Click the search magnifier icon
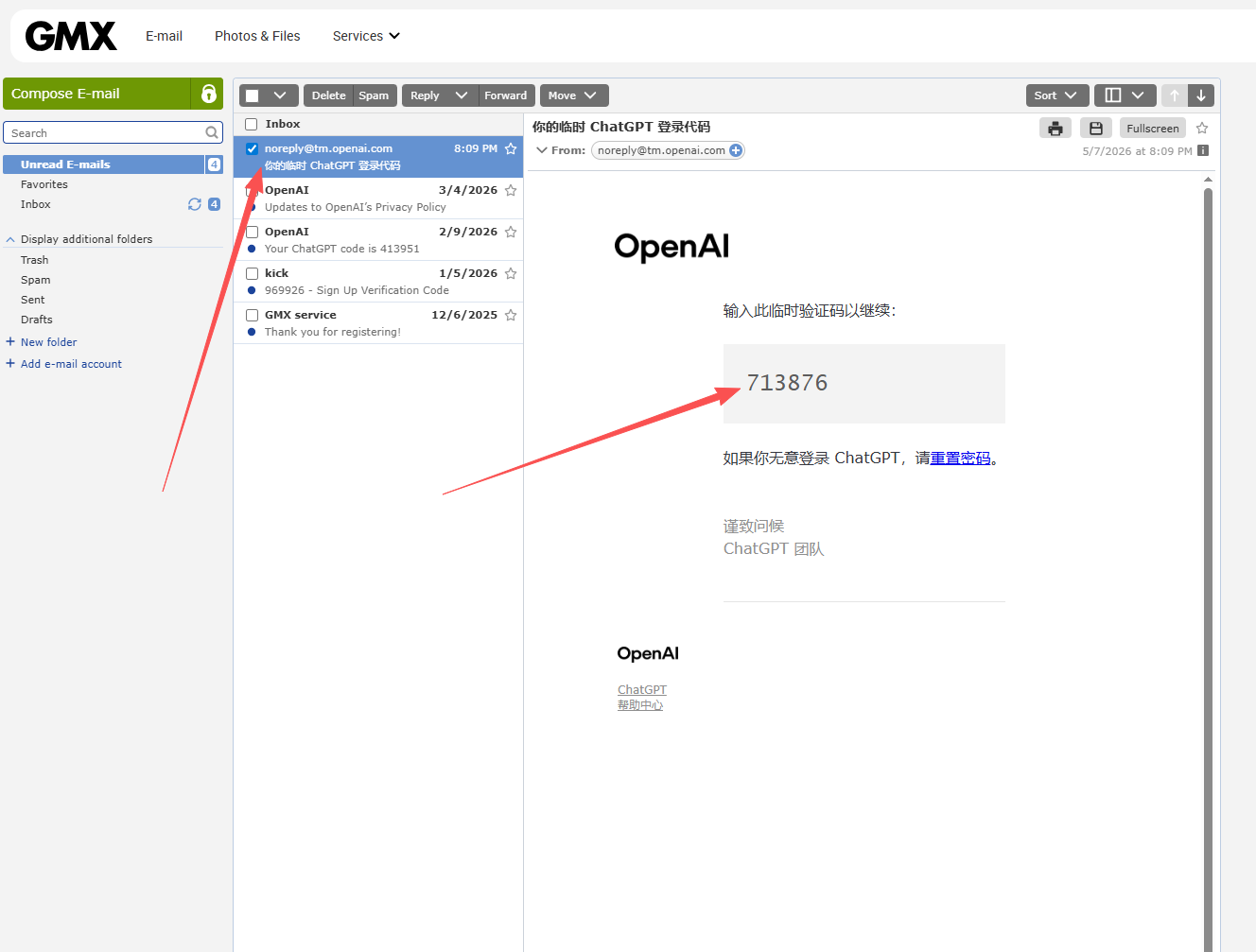 pos(212,133)
